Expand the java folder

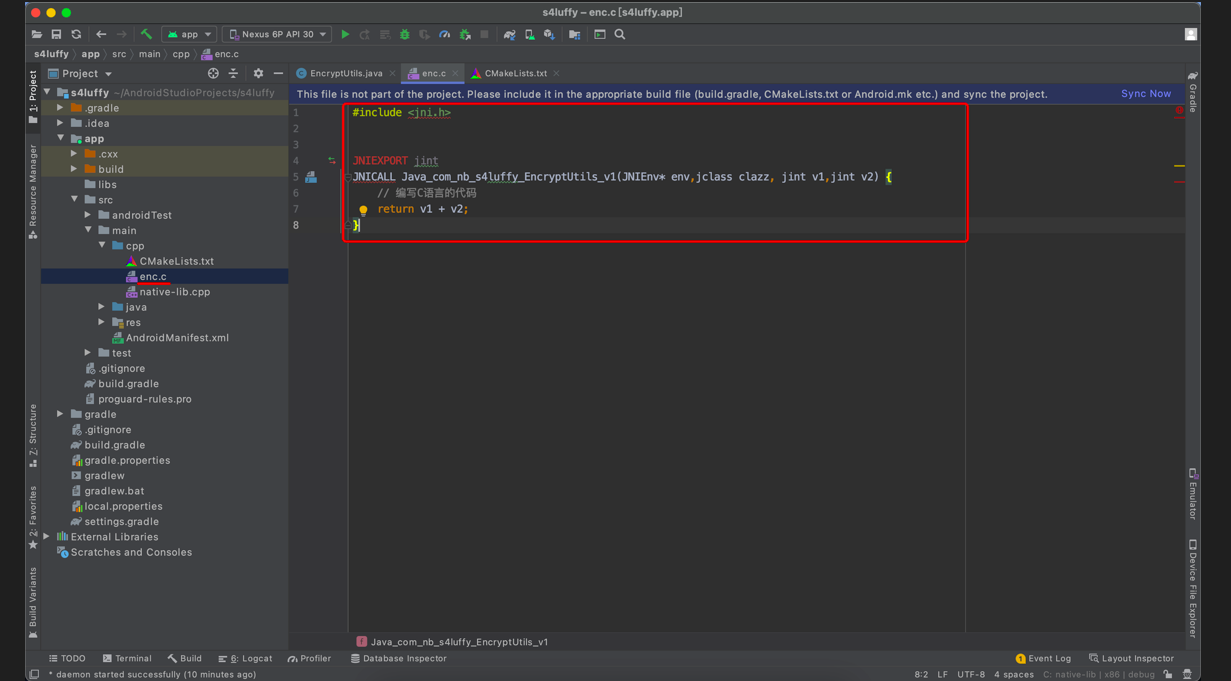pyautogui.click(x=102, y=307)
